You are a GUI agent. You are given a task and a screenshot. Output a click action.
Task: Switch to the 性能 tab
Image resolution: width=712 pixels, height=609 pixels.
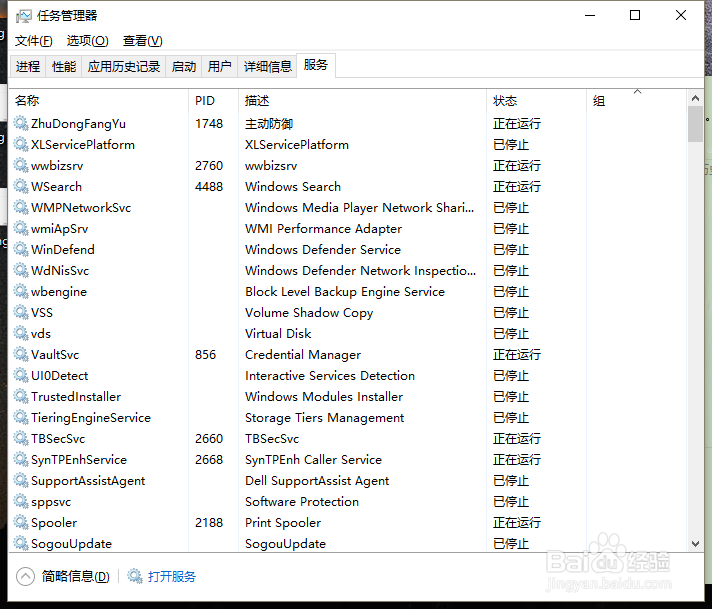pyautogui.click(x=64, y=67)
